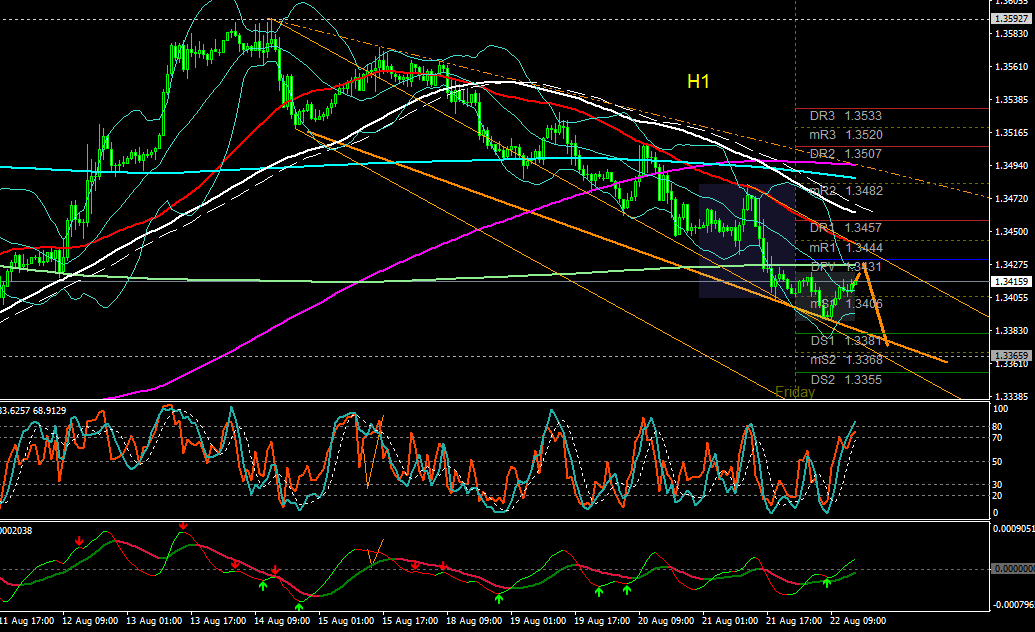Select the DR3 1.3533 resistance label

tap(846, 116)
